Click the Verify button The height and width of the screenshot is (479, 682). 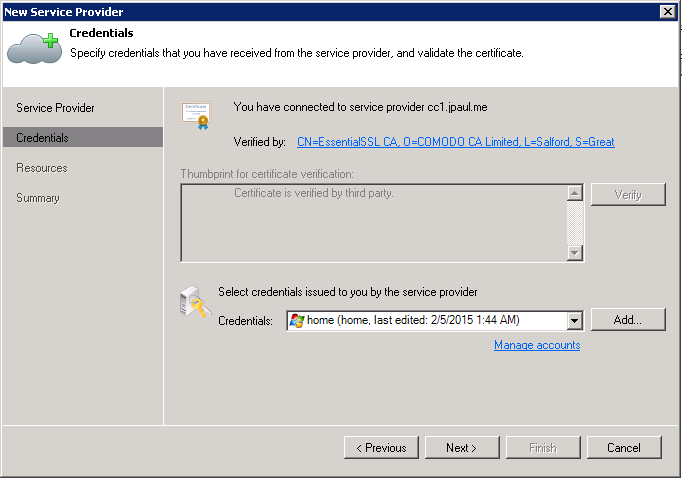tap(628, 194)
